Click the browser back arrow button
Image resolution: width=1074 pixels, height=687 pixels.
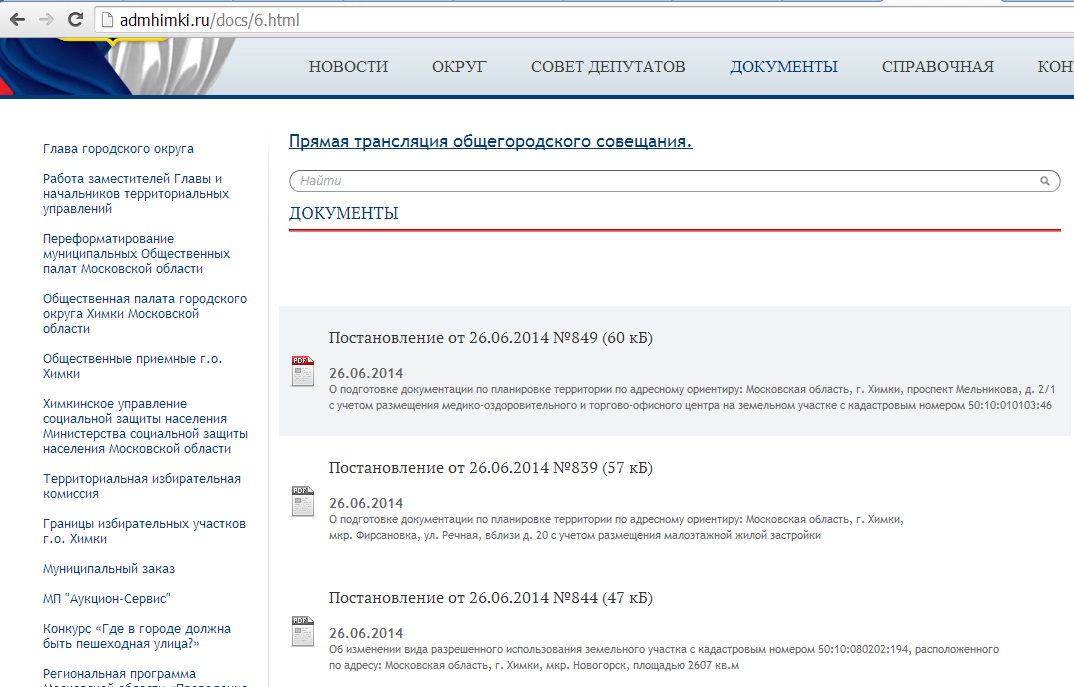point(17,19)
